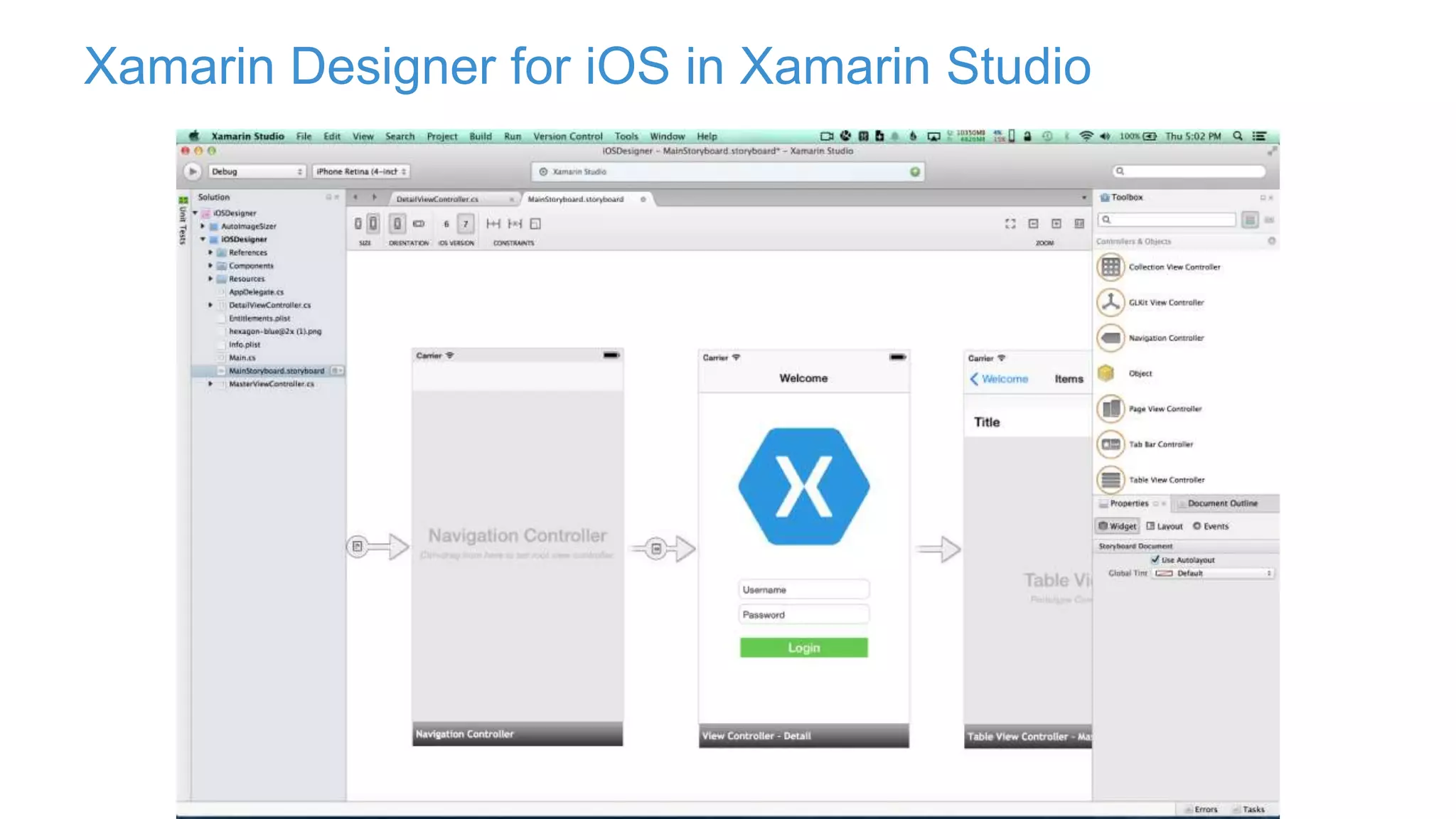Click the navigate back arrow in tab bar
The image size is (1456, 819).
click(x=355, y=198)
